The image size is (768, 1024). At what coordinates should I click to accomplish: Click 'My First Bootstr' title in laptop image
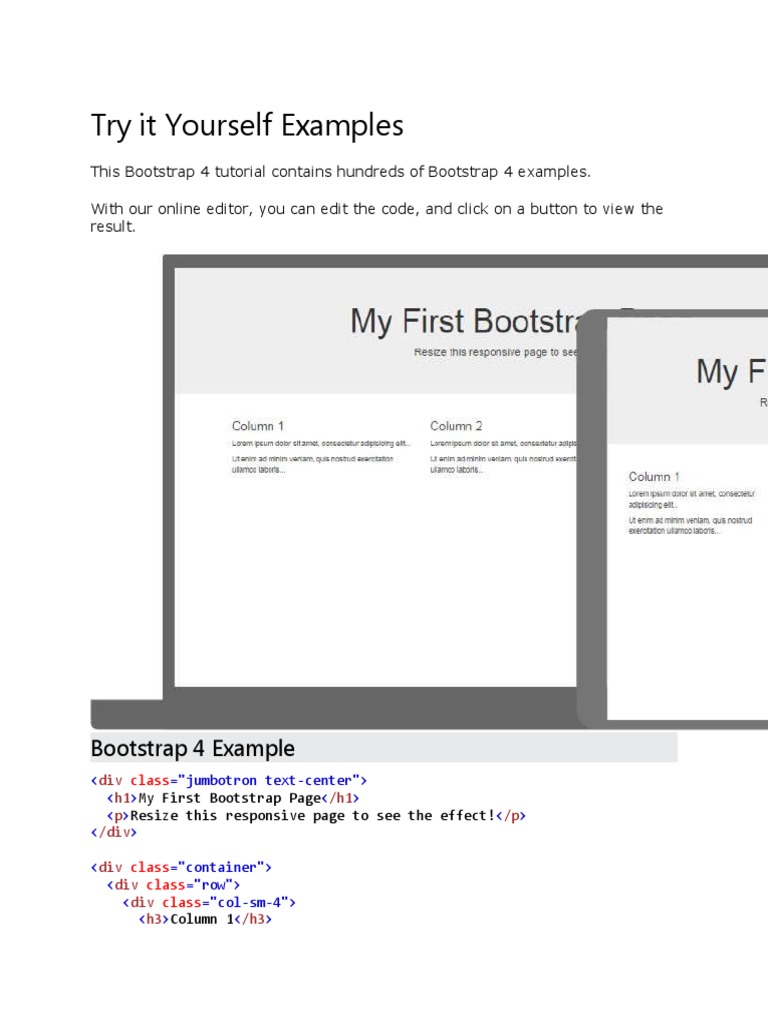[466, 321]
